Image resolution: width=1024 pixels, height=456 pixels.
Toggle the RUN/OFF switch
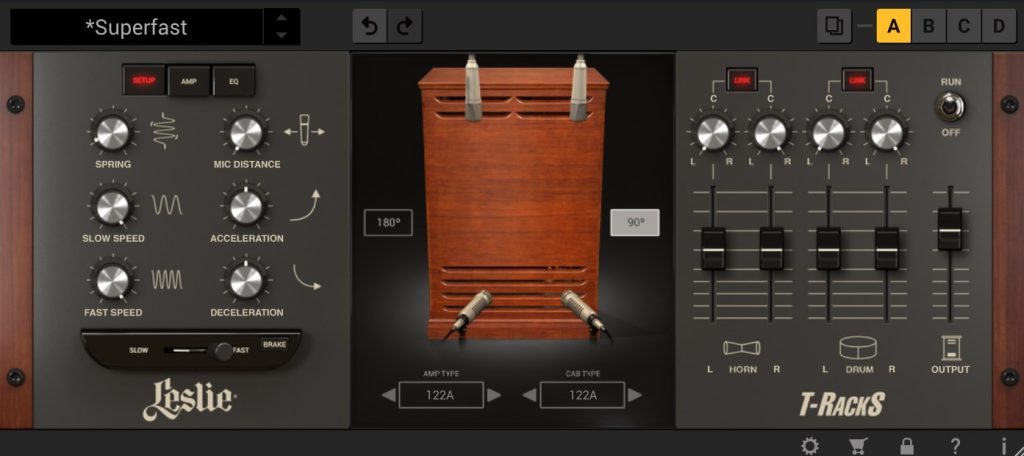coord(949,106)
